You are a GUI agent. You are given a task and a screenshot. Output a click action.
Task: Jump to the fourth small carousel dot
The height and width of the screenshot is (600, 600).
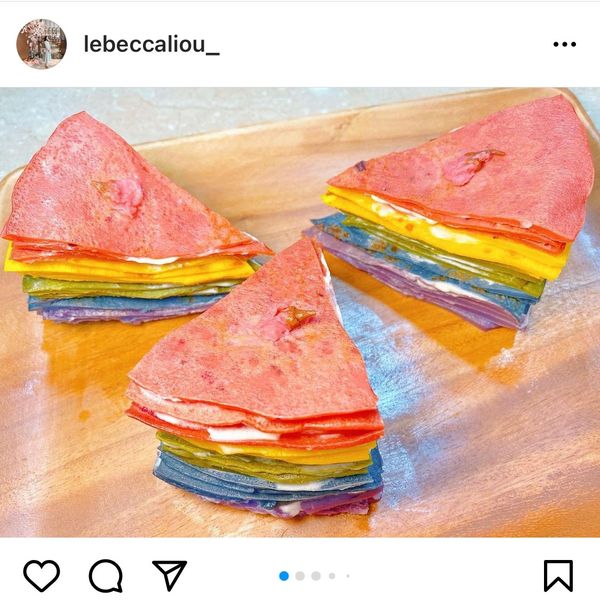[332, 576]
